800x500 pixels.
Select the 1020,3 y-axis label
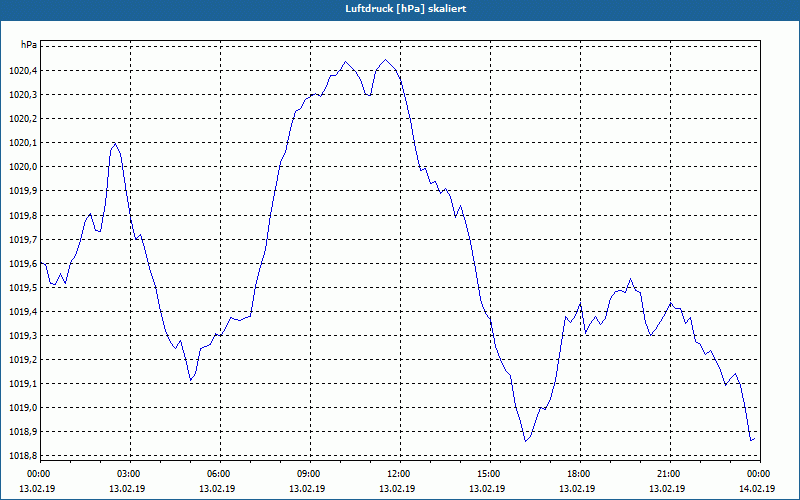23,94
